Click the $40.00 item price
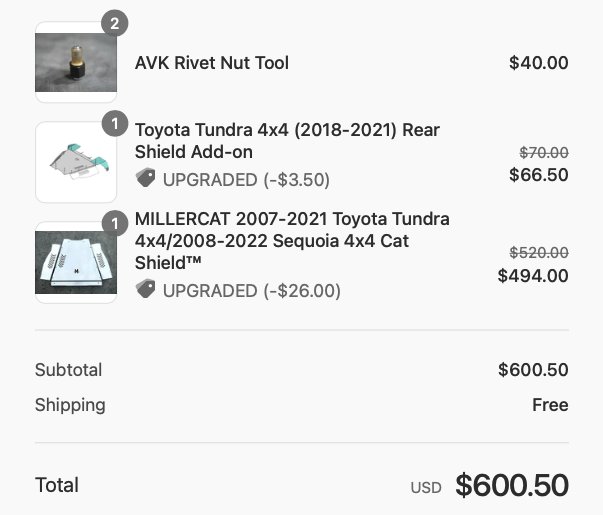The image size is (603, 515). point(539,63)
